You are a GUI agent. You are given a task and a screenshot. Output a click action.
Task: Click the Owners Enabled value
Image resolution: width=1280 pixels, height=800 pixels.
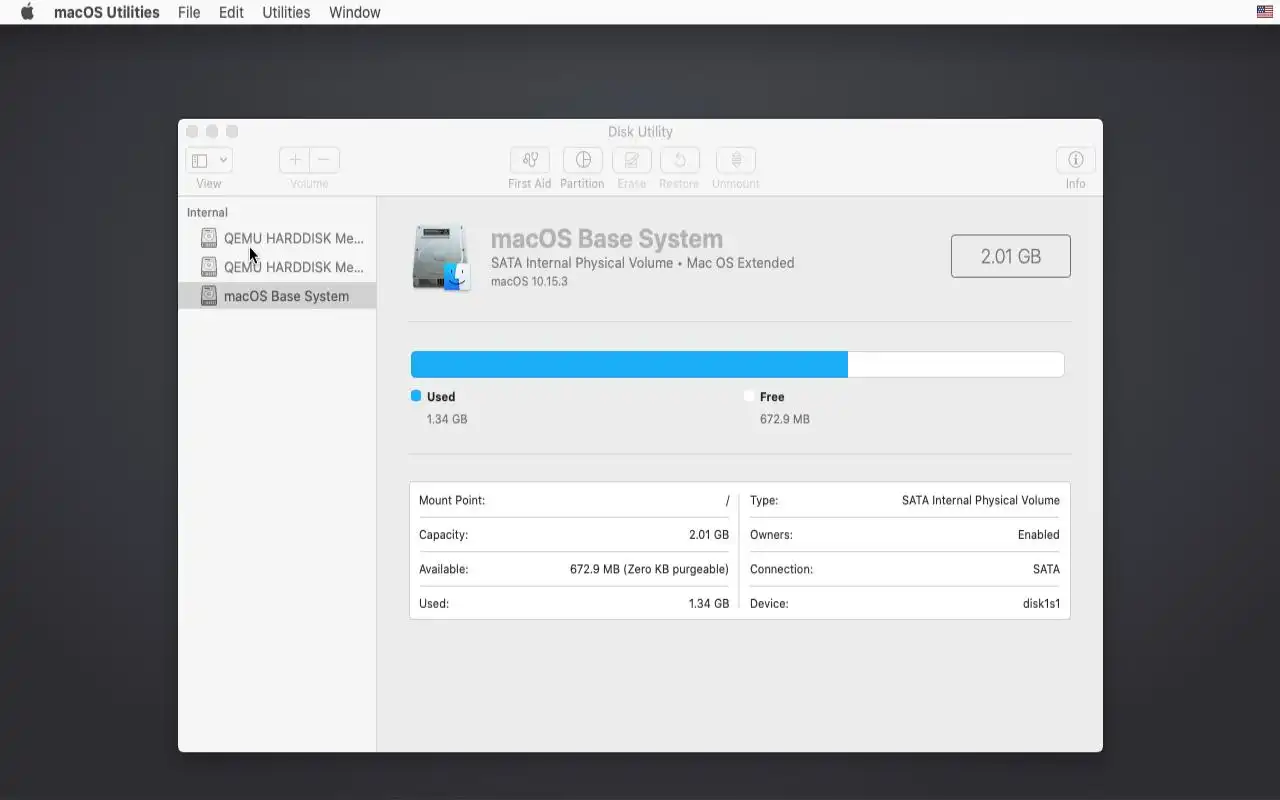1038,535
